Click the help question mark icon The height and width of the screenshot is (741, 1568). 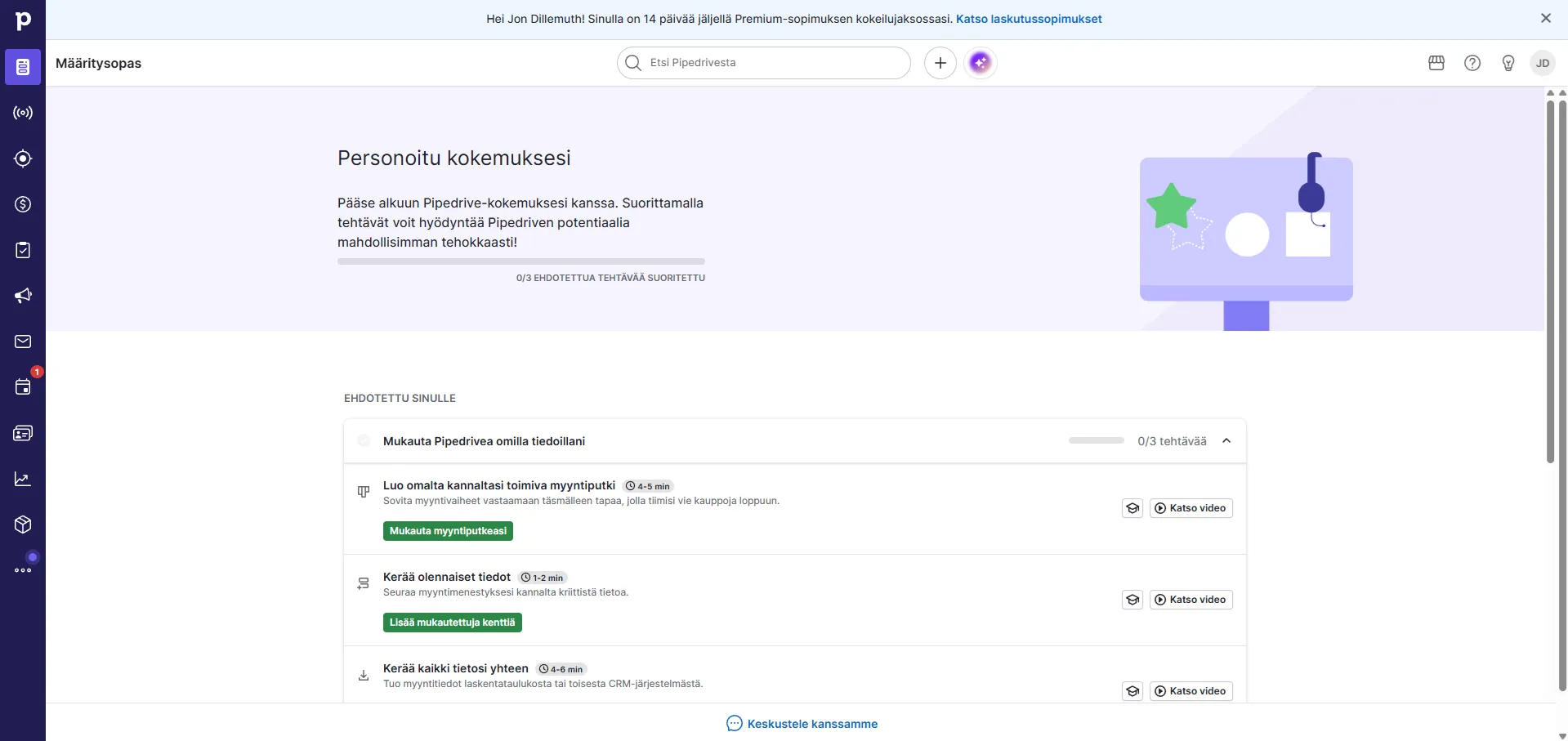[1472, 63]
